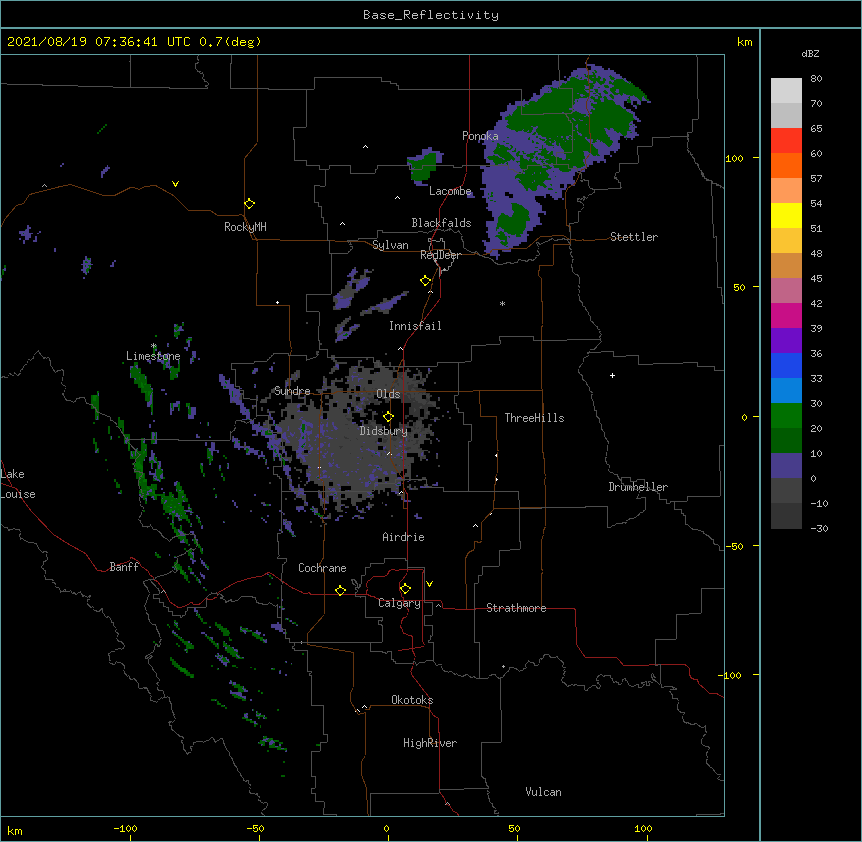862x842 pixels.
Task: Click the -100 km tick on bottom axis
Action: point(125,828)
